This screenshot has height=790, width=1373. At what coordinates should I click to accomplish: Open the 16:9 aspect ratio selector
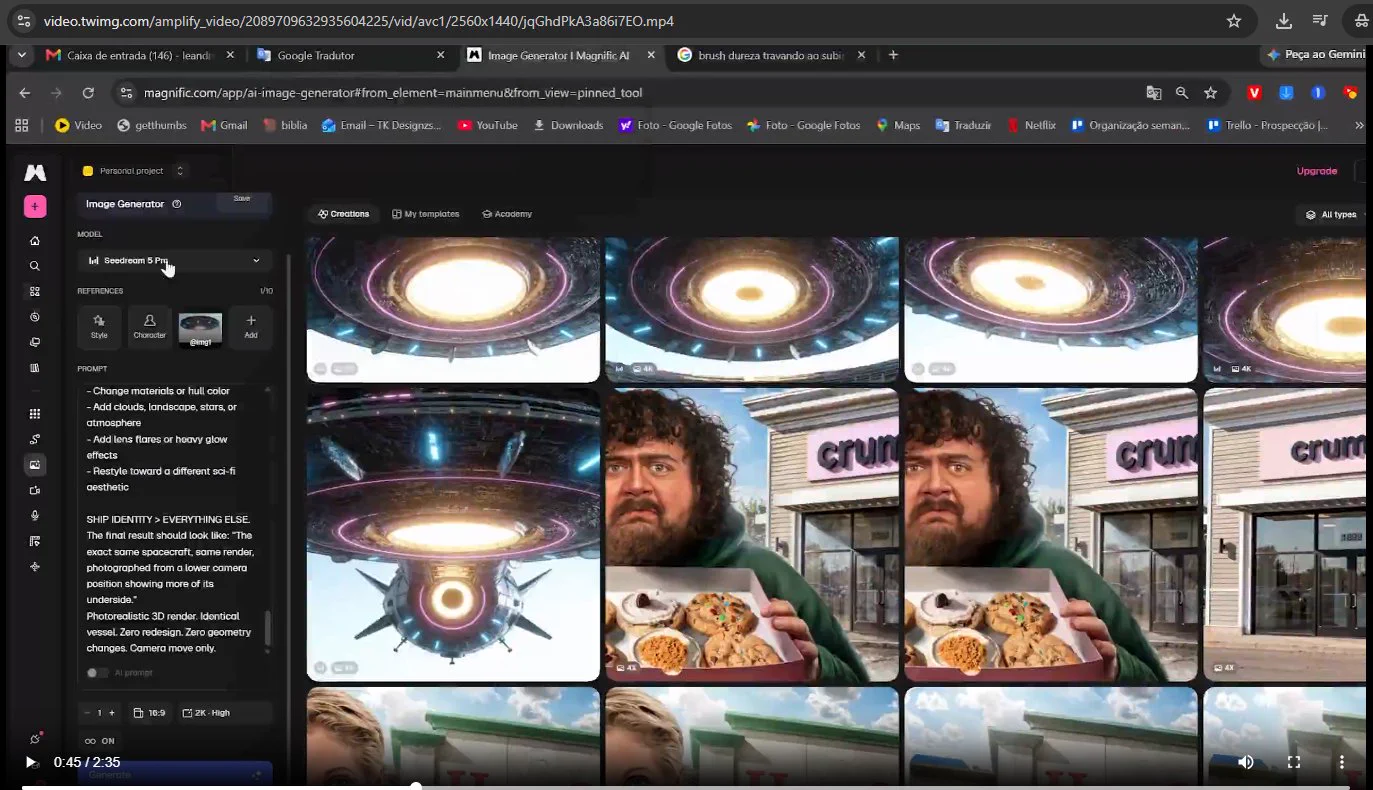[150, 713]
